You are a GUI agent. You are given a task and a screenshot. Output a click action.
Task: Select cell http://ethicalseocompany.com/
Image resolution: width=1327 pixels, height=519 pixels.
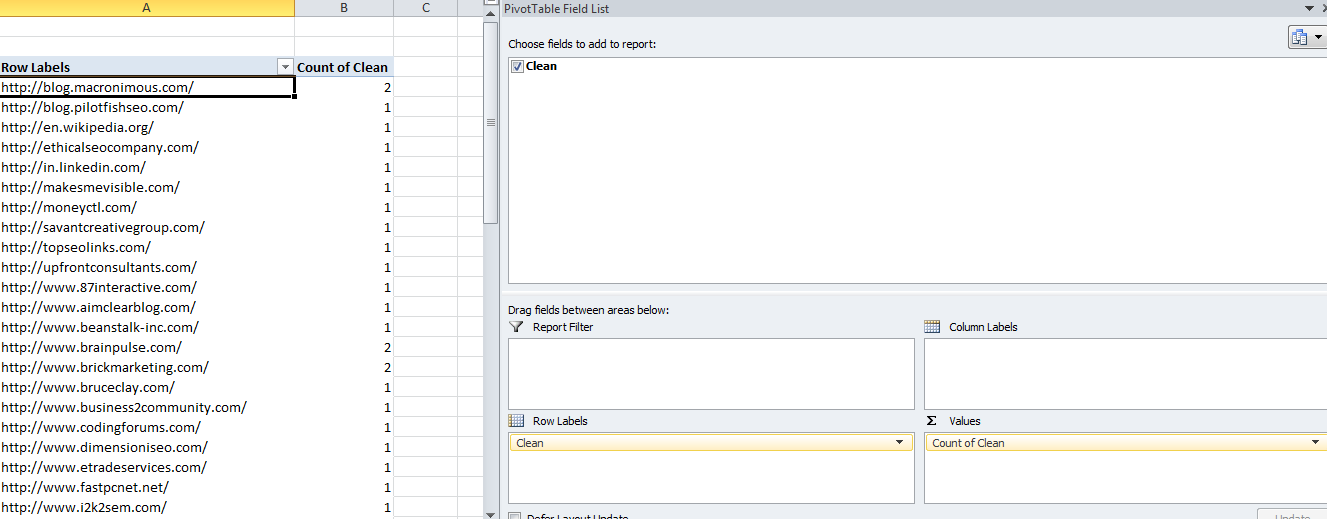[147, 147]
